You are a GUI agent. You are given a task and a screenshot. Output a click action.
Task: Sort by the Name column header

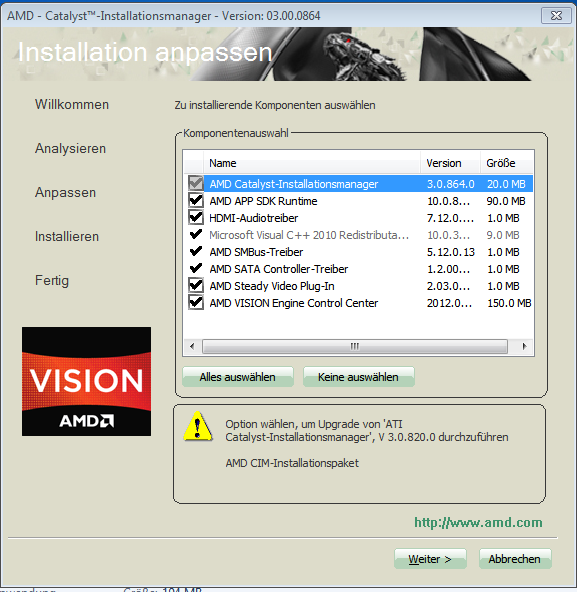pyautogui.click(x=312, y=163)
